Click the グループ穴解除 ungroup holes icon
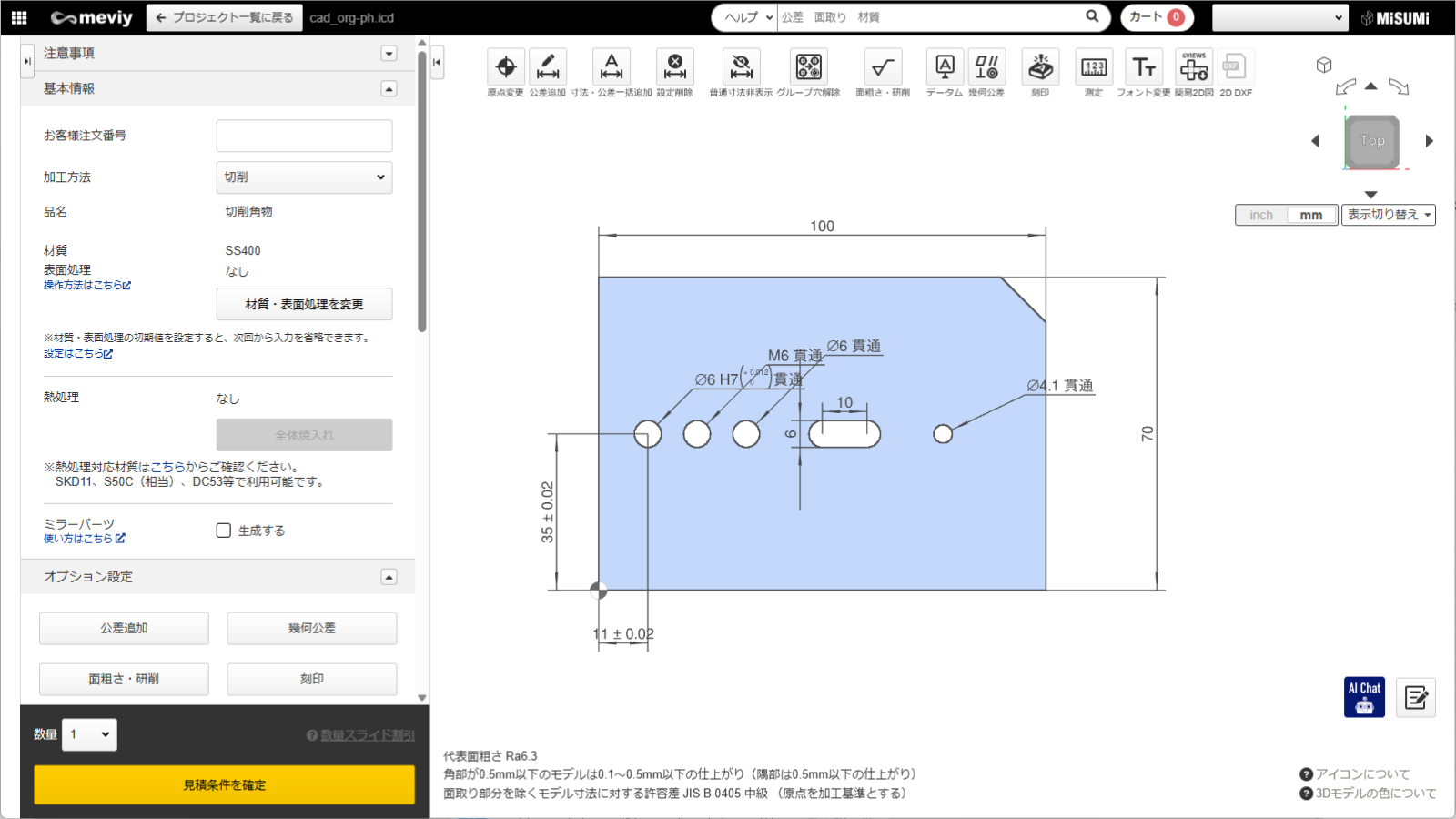1456x819 pixels. click(808, 67)
